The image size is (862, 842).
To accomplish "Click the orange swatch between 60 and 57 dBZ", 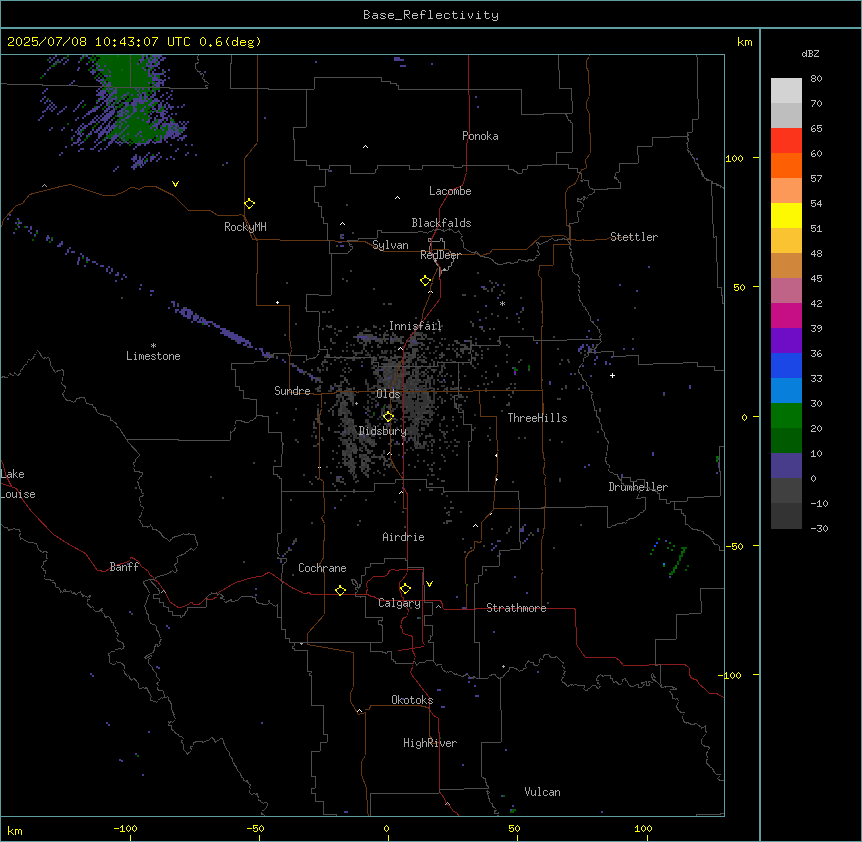I will 786,165.
